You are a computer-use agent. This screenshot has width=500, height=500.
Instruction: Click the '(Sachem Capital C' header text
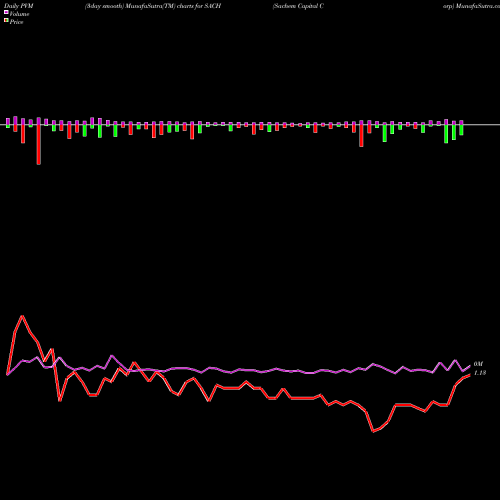(x=298, y=6)
